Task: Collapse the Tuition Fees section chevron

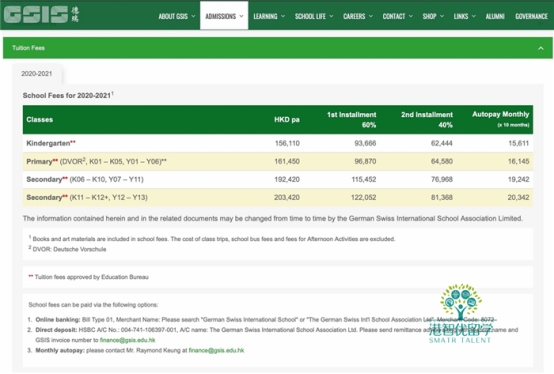Action: coord(541,48)
